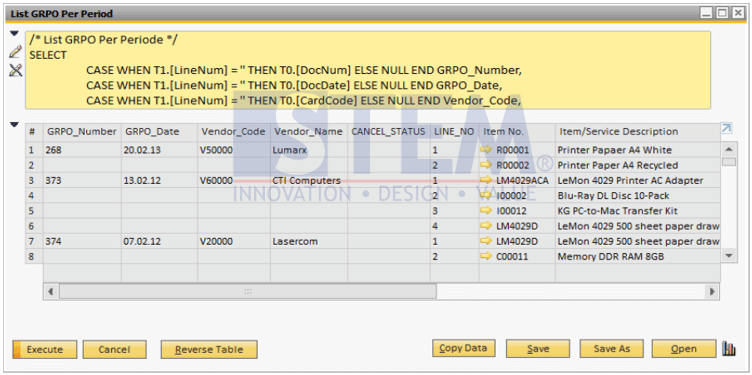This screenshot has height=375, width=752.
Task: Click vendor code cell V60000
Action: [x=234, y=181]
